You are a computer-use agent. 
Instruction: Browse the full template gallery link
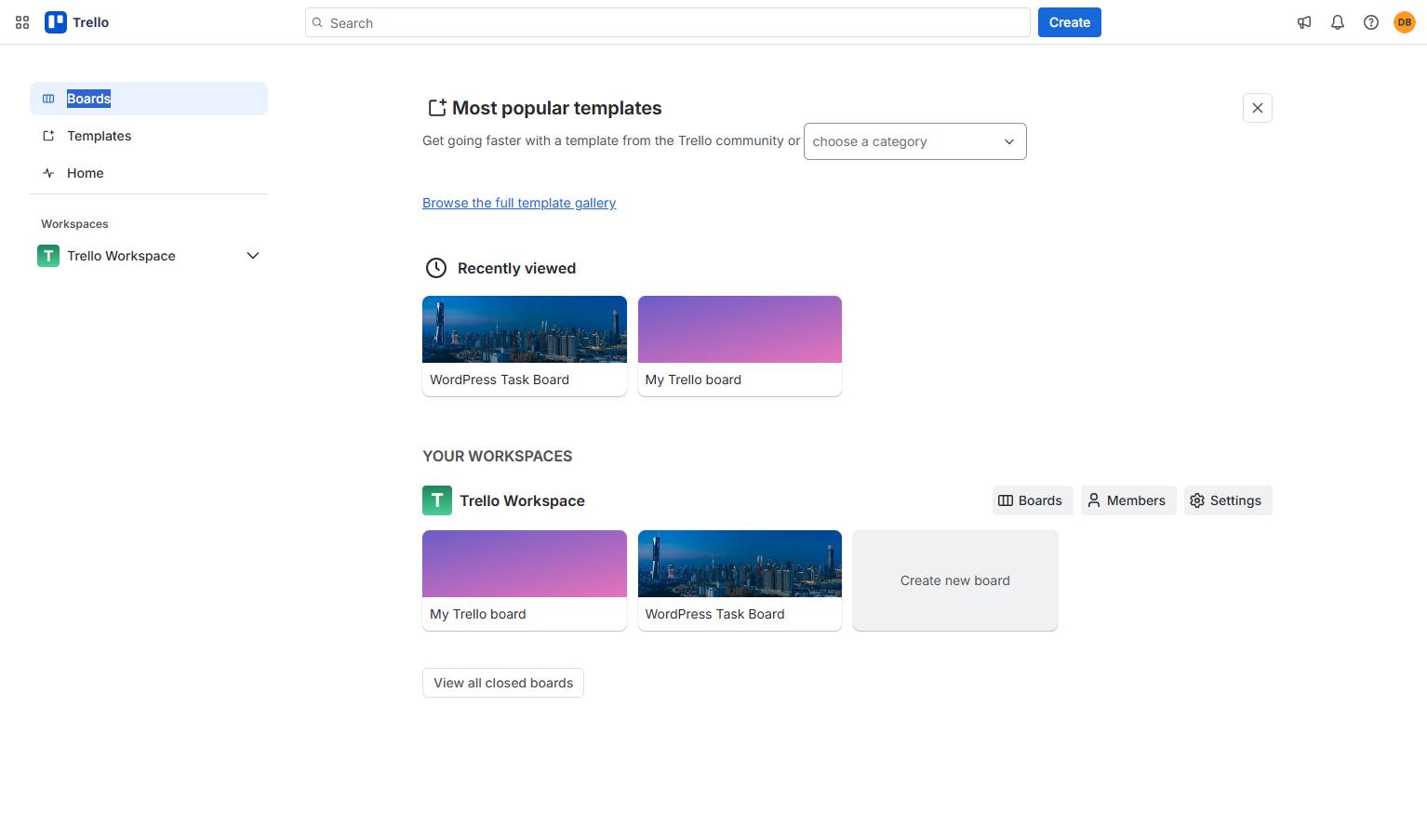tap(519, 203)
